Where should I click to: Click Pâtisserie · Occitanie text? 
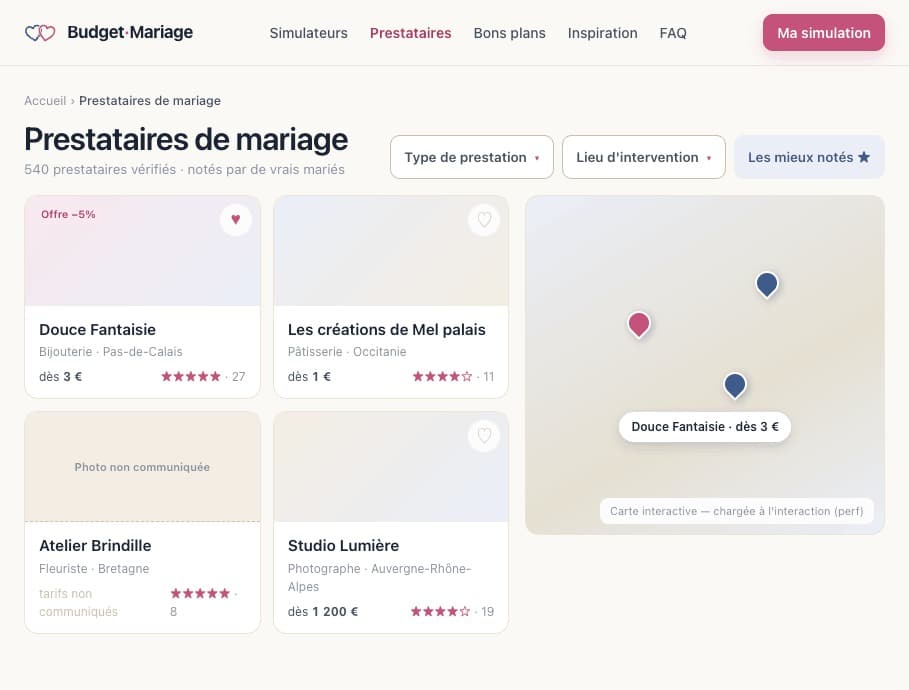coord(347,352)
